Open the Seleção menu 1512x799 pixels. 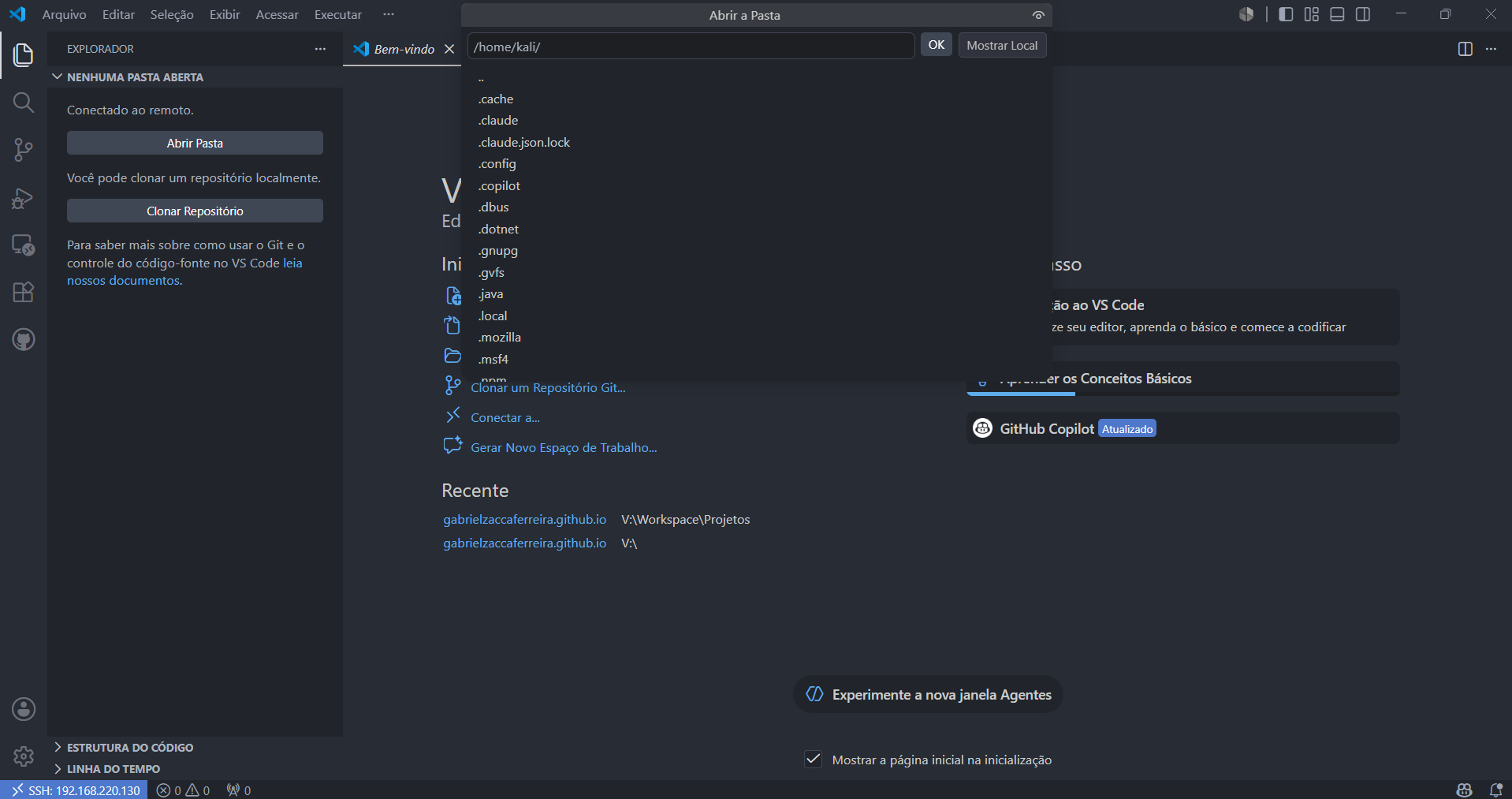(172, 14)
